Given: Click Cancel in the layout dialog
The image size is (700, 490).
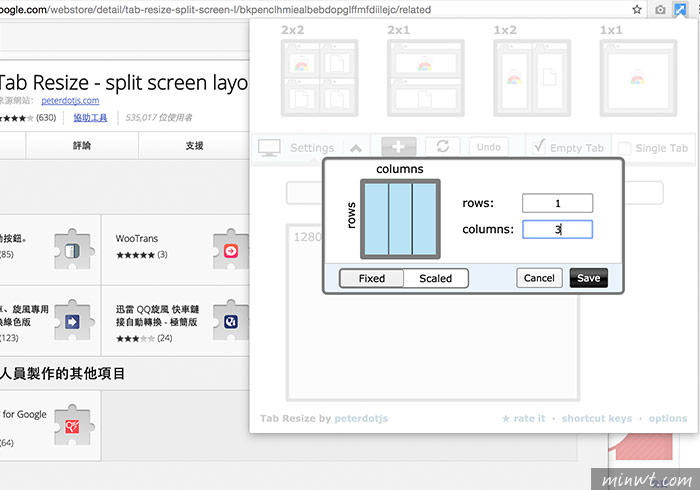Looking at the screenshot, I should 539,278.
